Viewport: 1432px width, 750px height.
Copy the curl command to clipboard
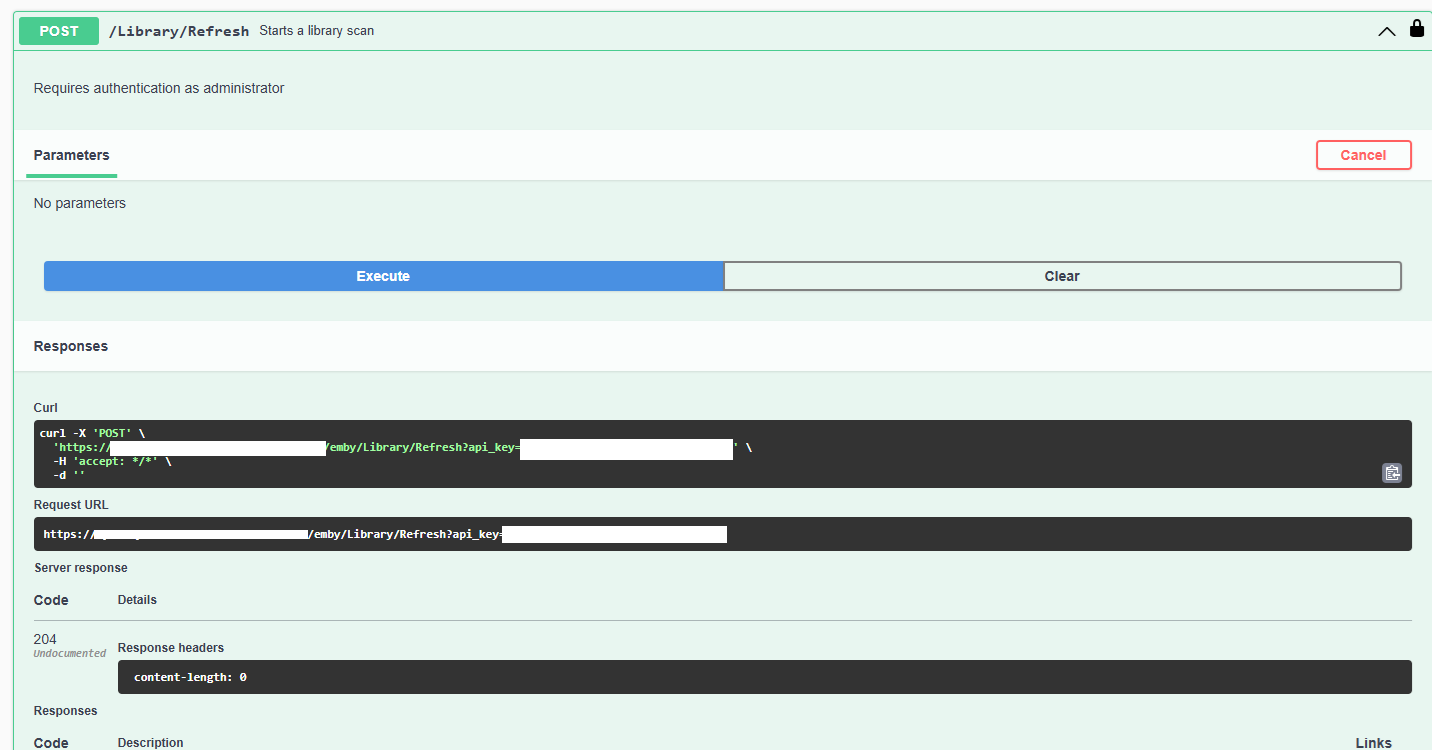tap(1392, 473)
